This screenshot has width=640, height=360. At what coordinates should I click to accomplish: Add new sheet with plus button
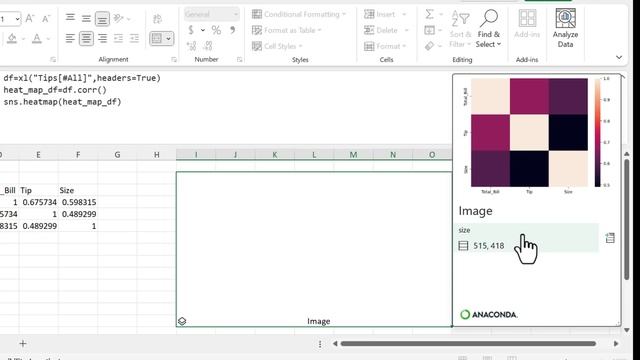pyautogui.click(x=23, y=344)
